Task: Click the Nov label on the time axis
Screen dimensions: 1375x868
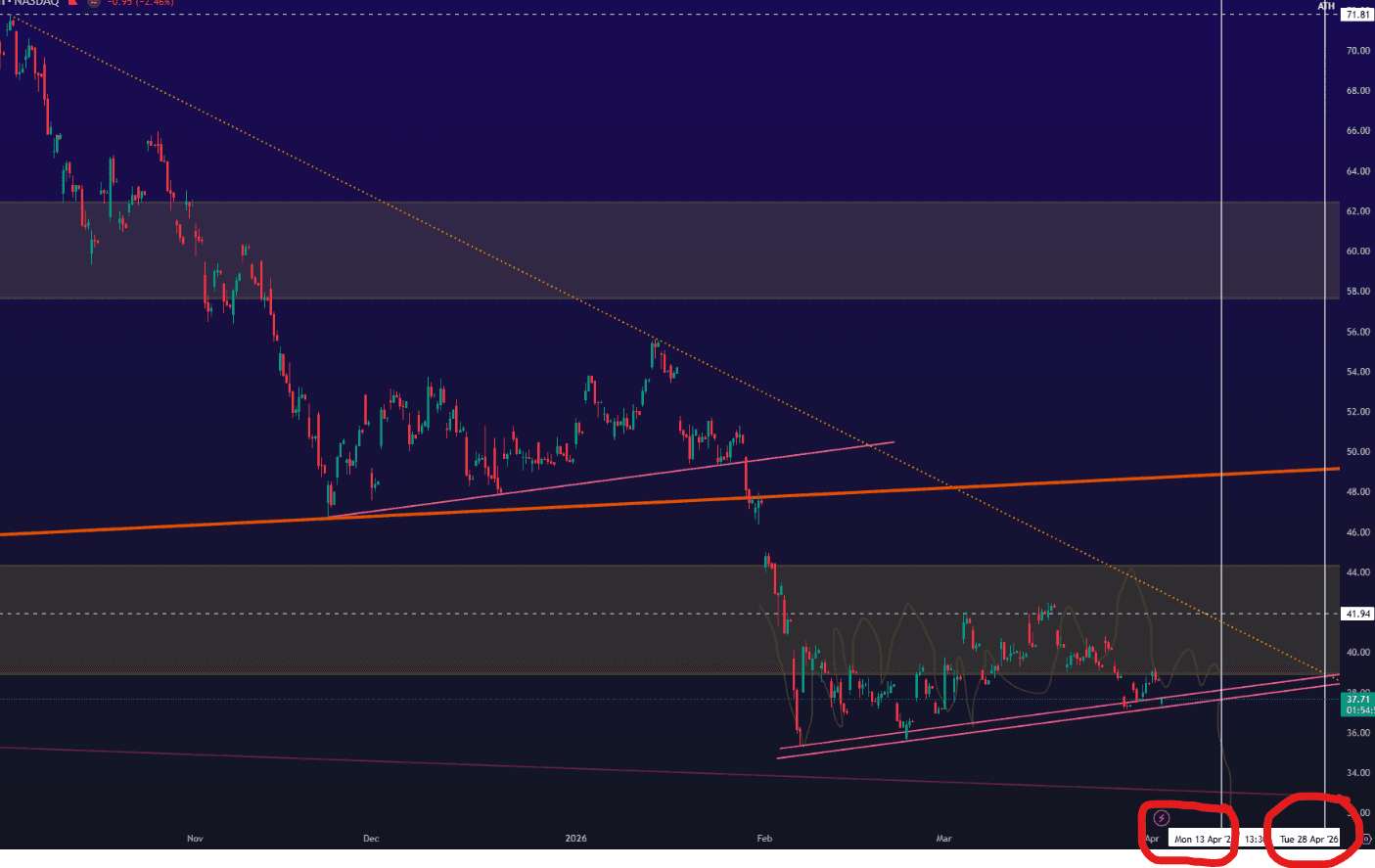Action: [195, 838]
